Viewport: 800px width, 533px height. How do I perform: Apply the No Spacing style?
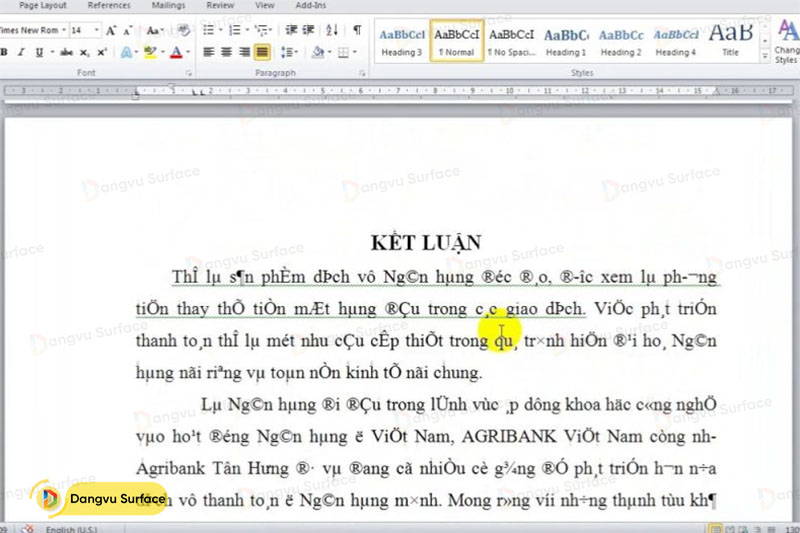tap(511, 41)
